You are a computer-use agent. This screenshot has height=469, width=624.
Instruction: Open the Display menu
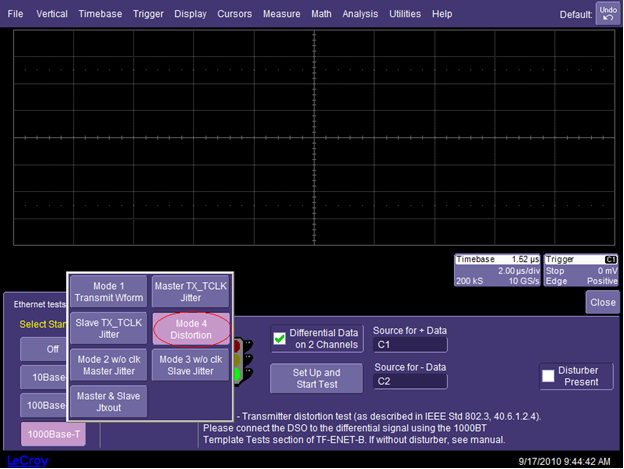[190, 14]
